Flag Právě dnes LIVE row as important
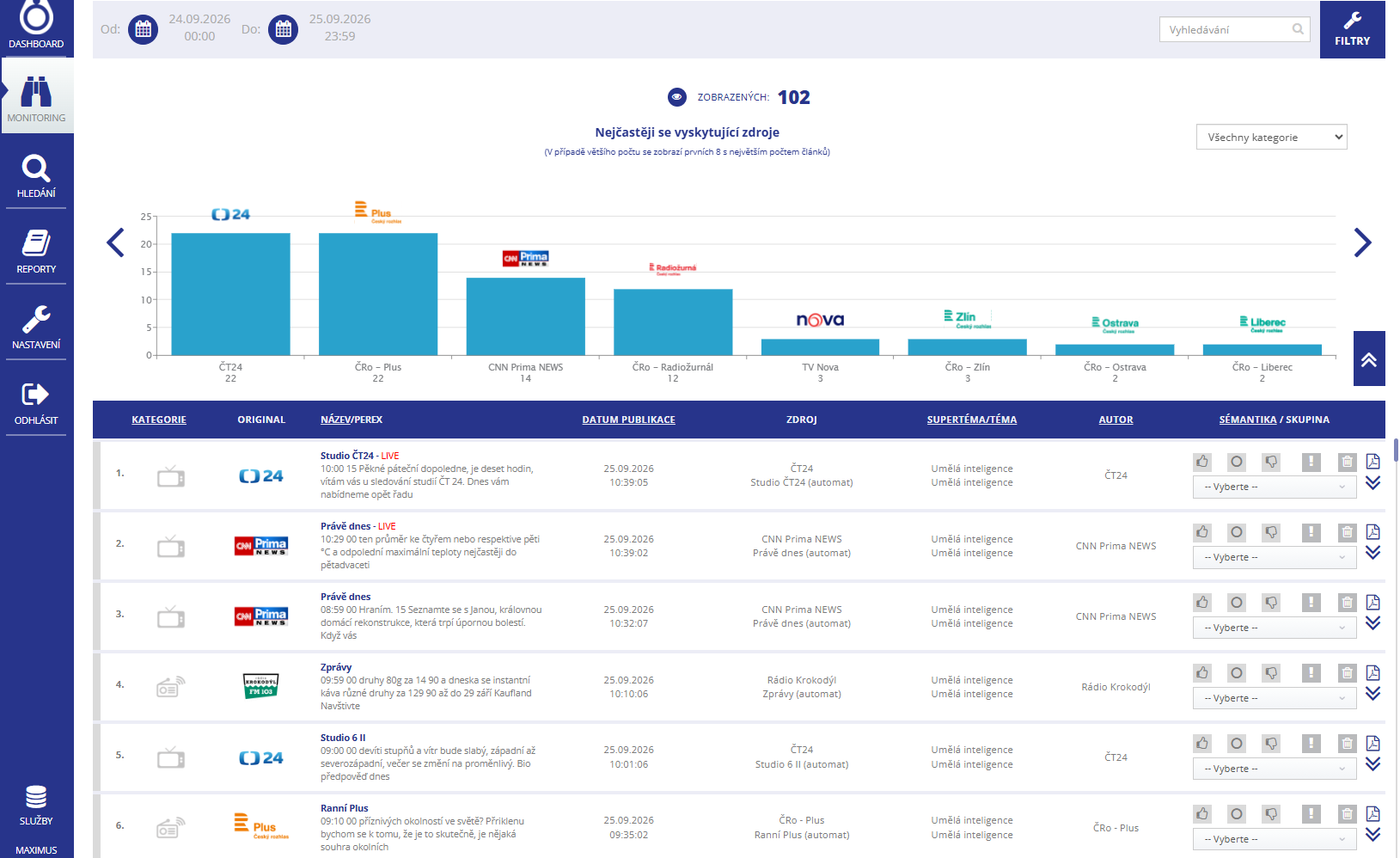This screenshot has height=858, width=1400. (1311, 532)
